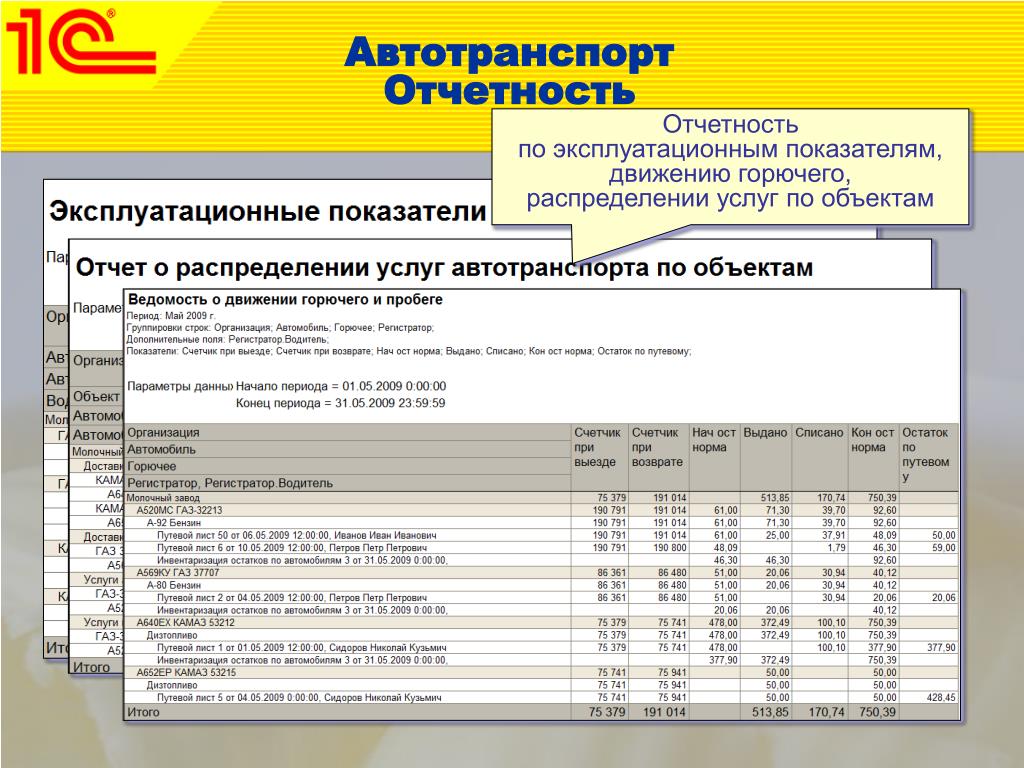Click the 1C company logo

pyautogui.click(x=81, y=42)
